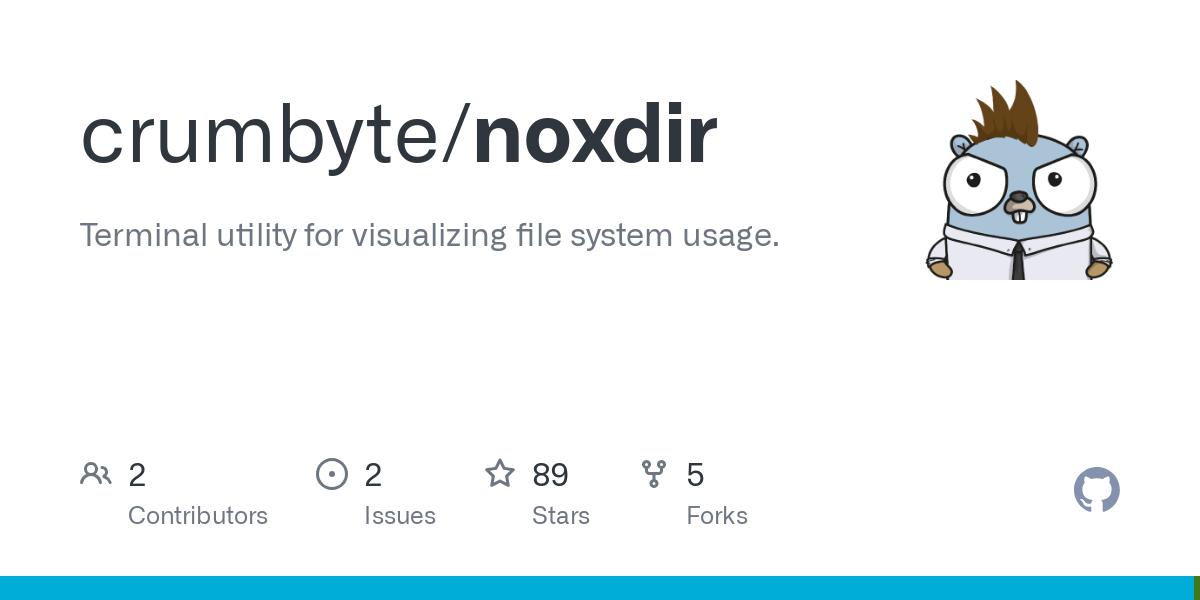This screenshot has width=1200, height=600.
Task: Click the contributors count number 2
Action: (137, 475)
